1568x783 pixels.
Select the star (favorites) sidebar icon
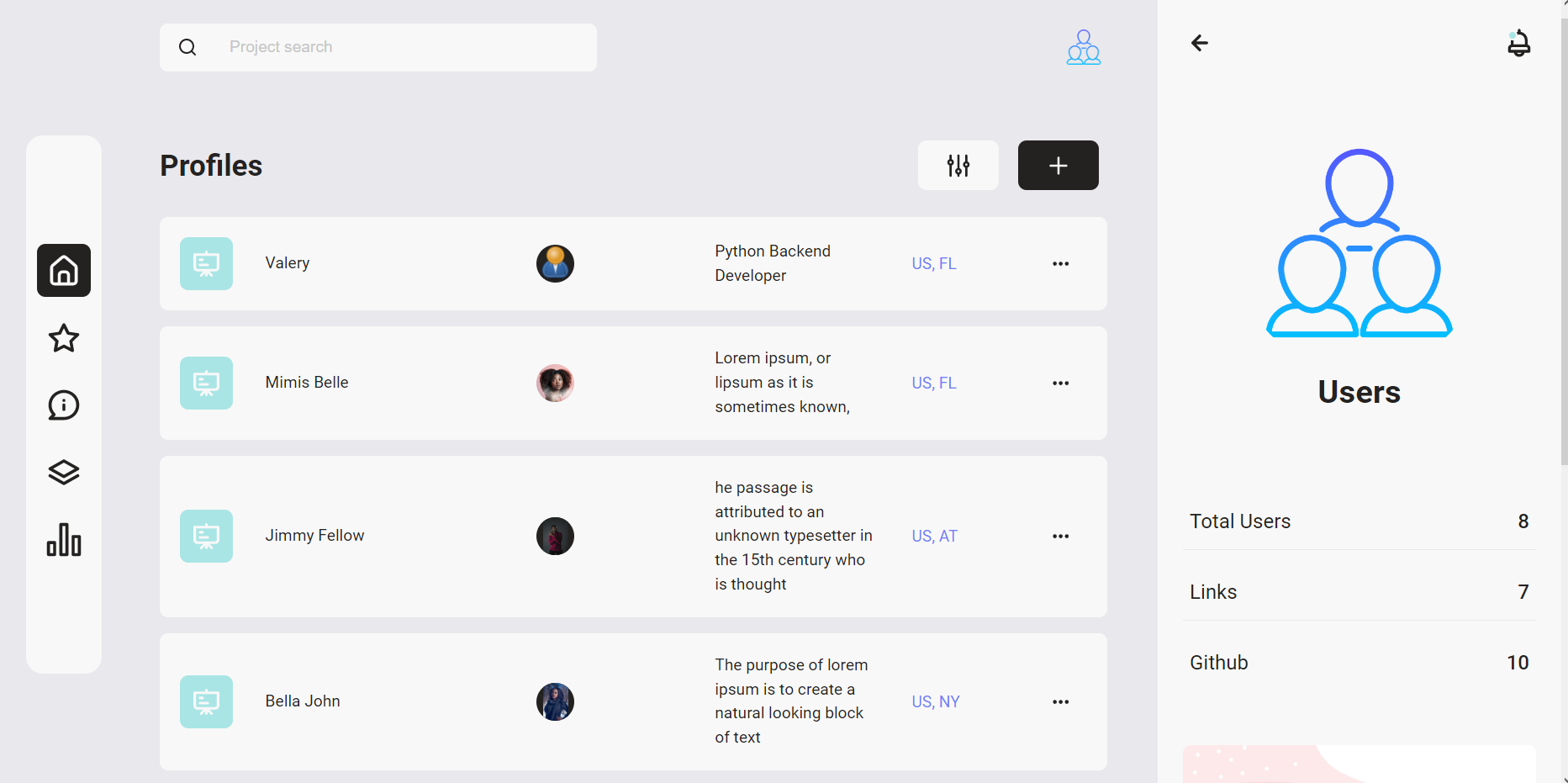[x=63, y=338]
